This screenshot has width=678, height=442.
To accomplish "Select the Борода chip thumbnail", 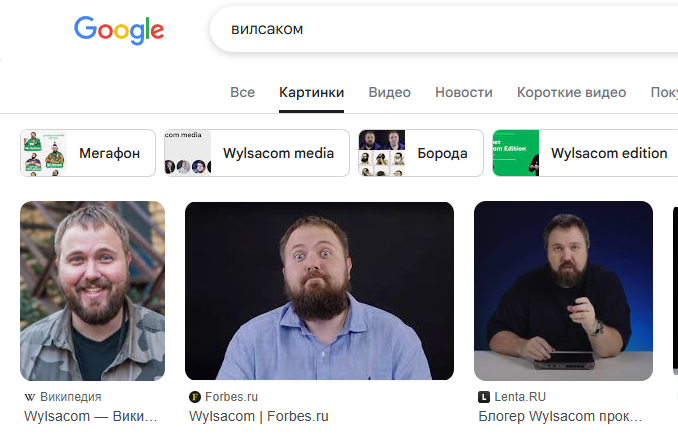I will point(382,153).
